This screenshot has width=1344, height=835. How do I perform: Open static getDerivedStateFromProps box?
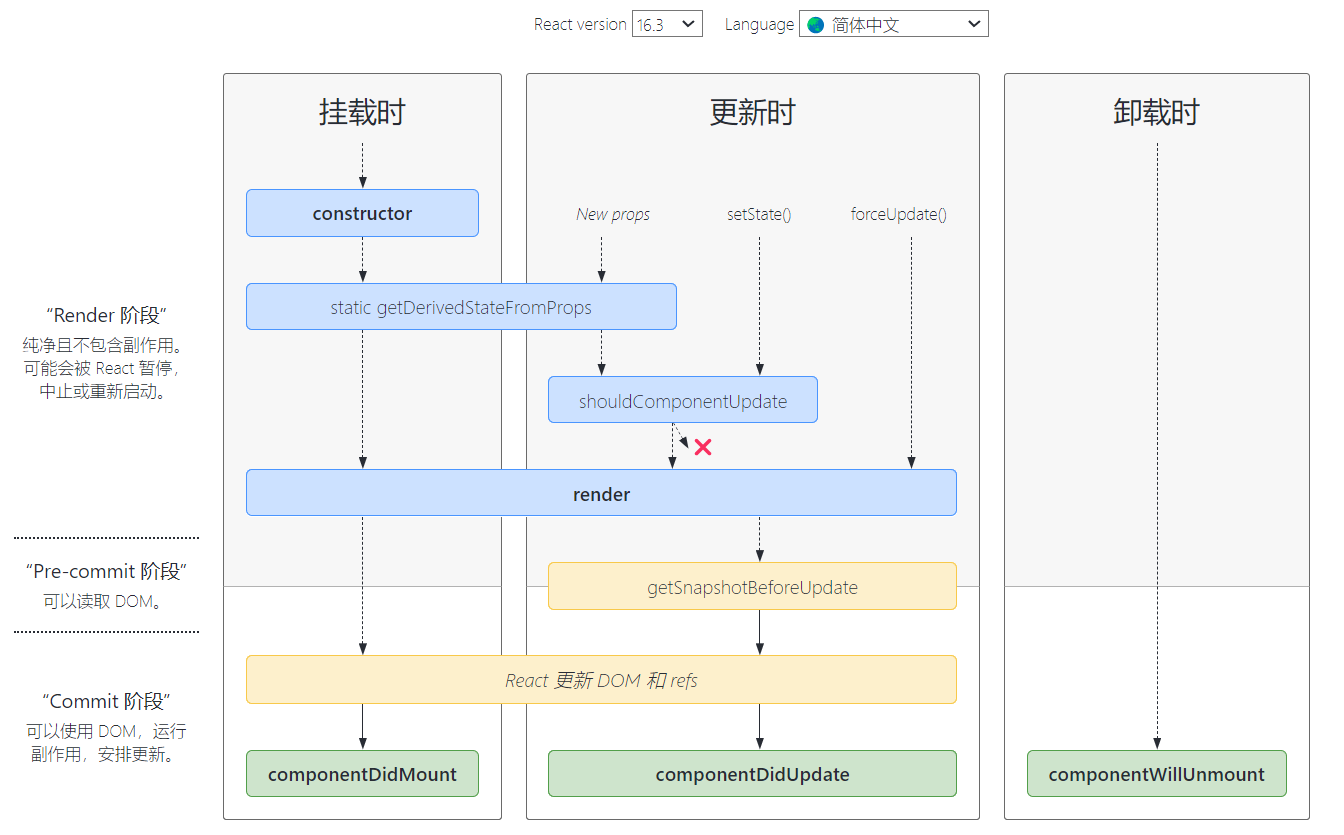[x=461, y=307]
